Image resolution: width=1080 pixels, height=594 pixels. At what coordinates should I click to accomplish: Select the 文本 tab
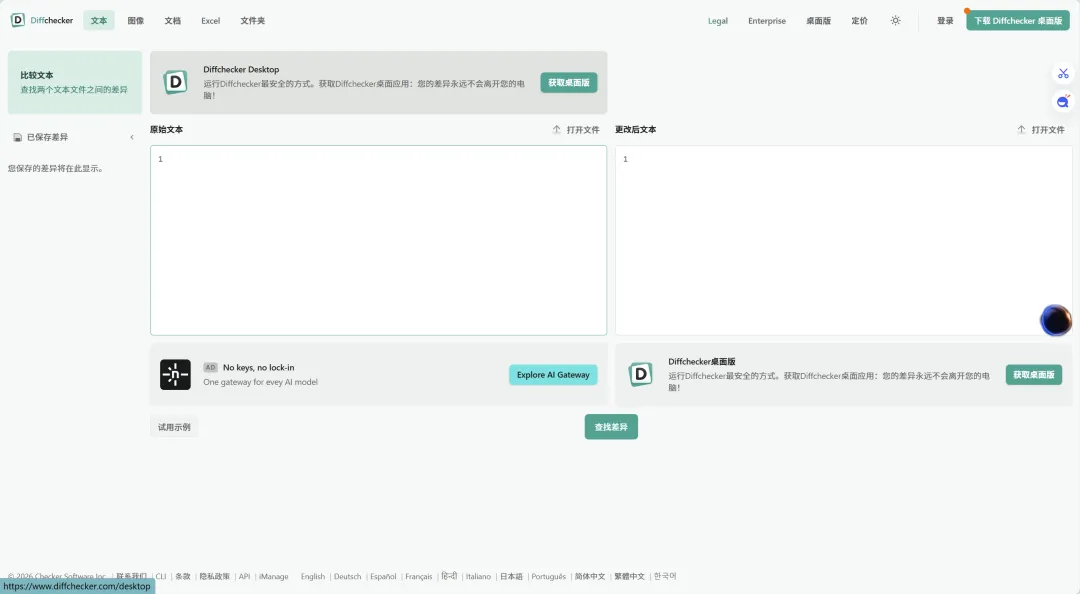click(99, 21)
